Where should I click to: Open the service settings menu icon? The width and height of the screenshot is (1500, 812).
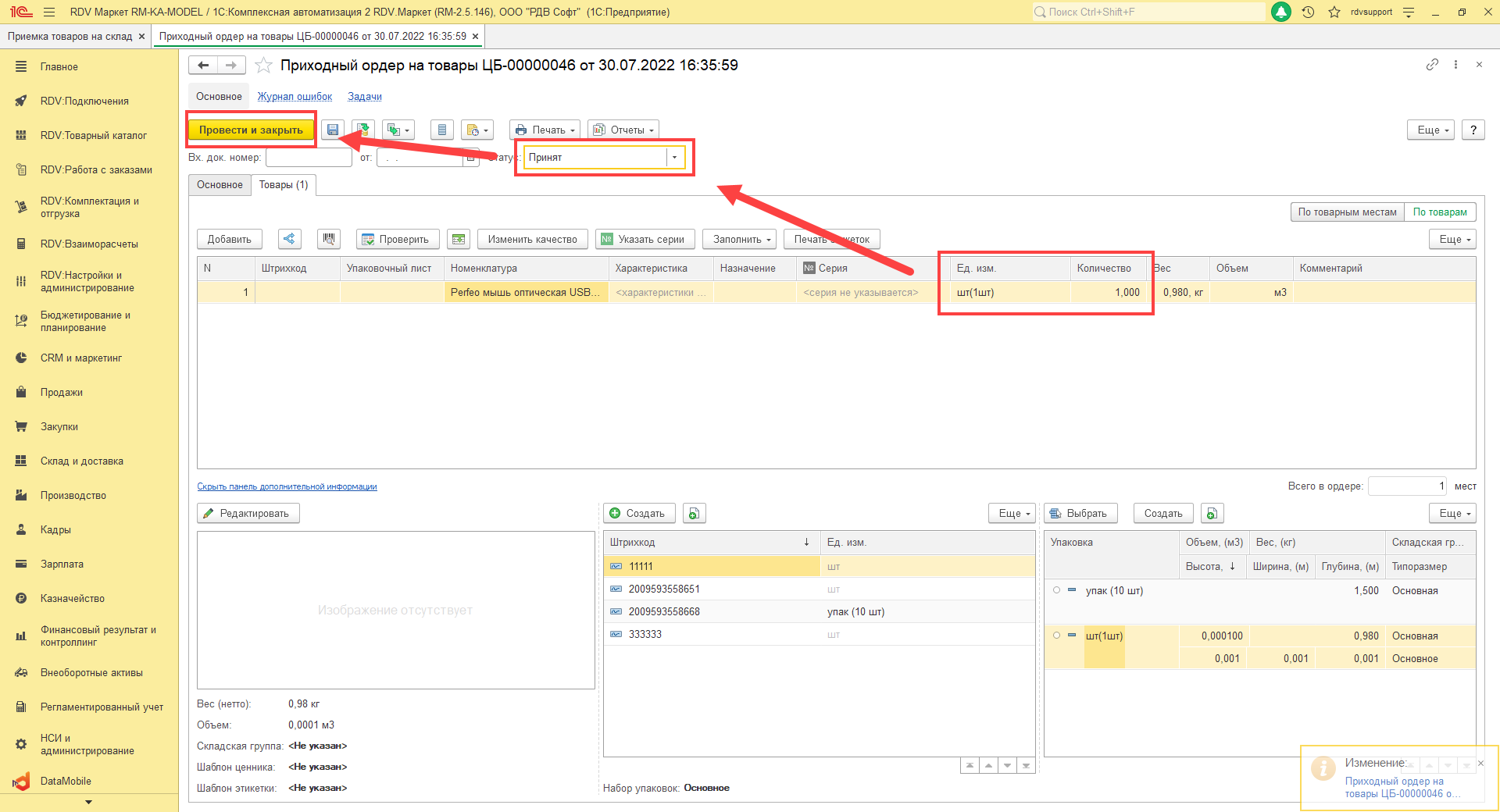pyautogui.click(x=1409, y=12)
